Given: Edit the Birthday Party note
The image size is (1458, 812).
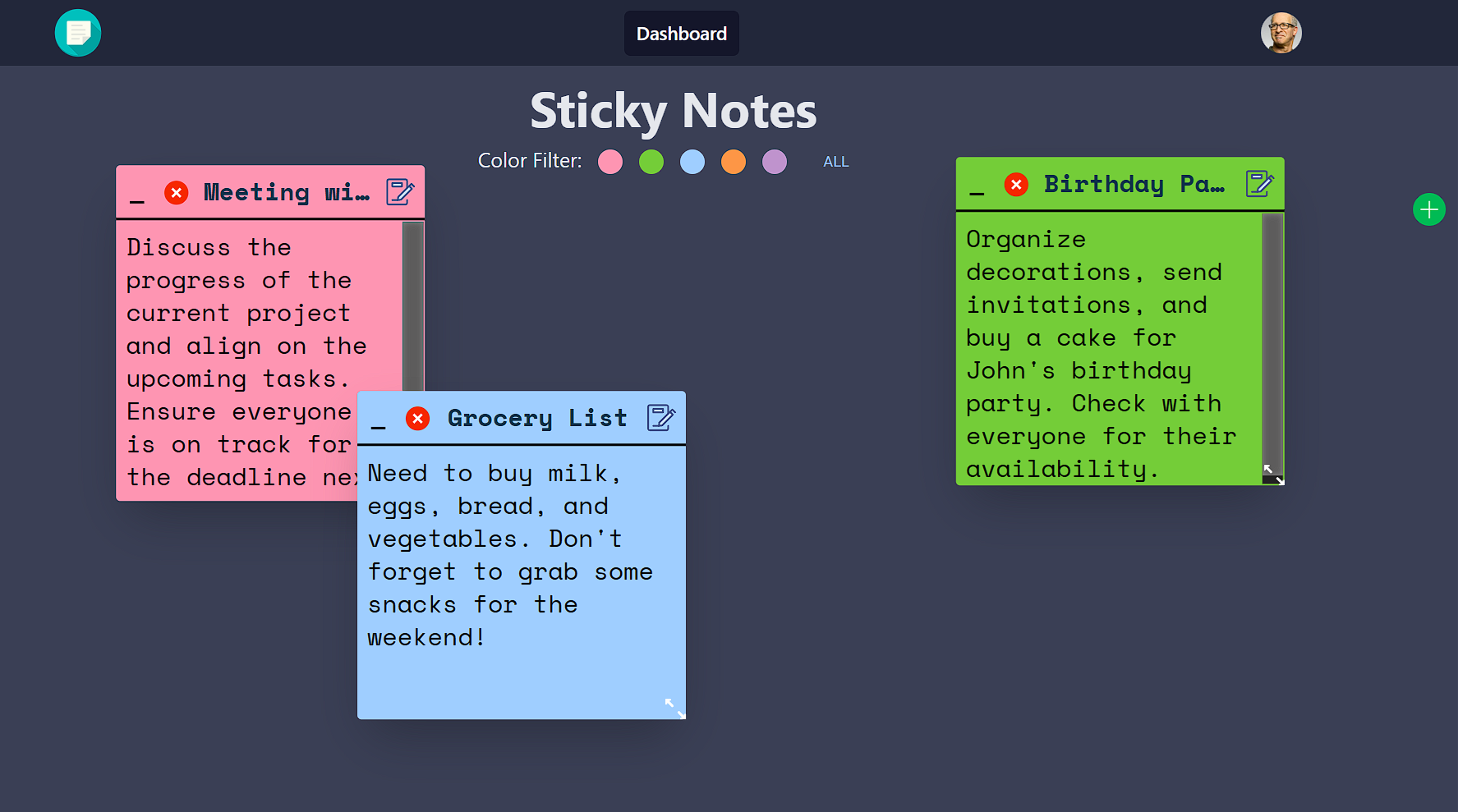Looking at the screenshot, I should pyautogui.click(x=1261, y=184).
